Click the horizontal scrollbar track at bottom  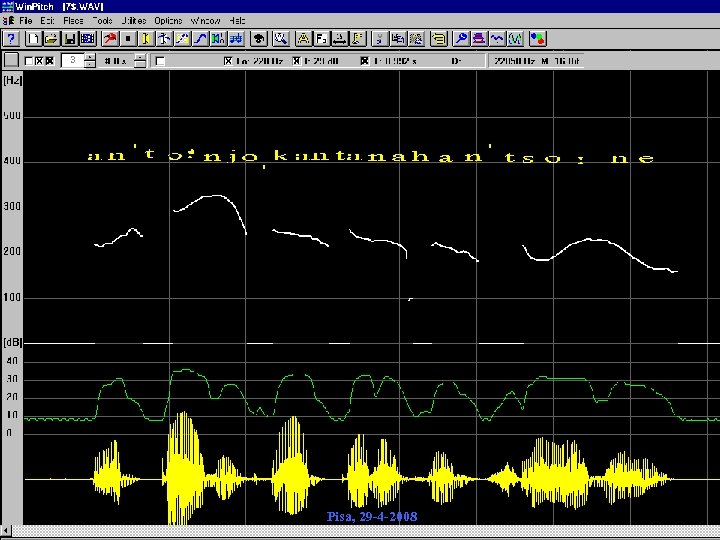[x=366, y=531]
